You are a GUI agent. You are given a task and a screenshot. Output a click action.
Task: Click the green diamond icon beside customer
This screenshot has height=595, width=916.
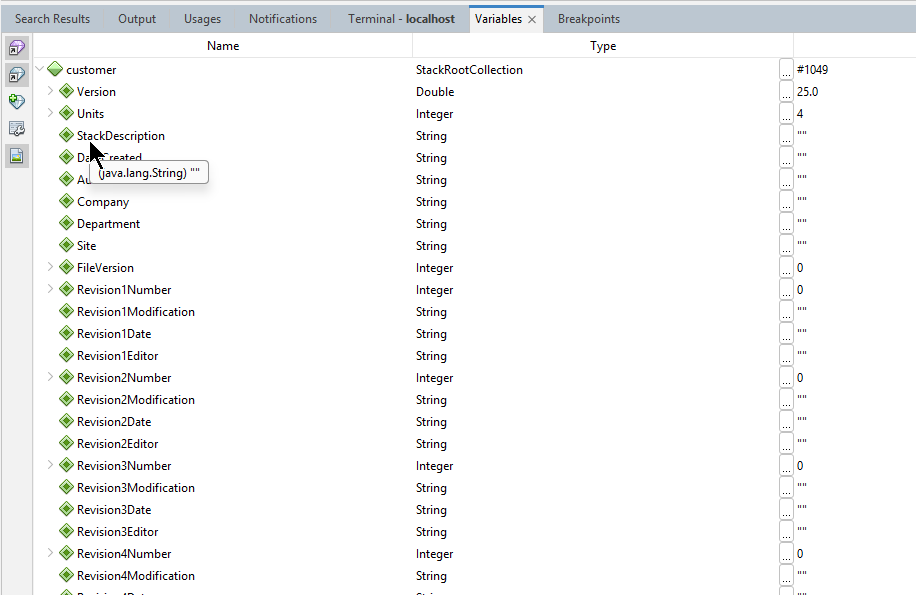(x=55, y=70)
